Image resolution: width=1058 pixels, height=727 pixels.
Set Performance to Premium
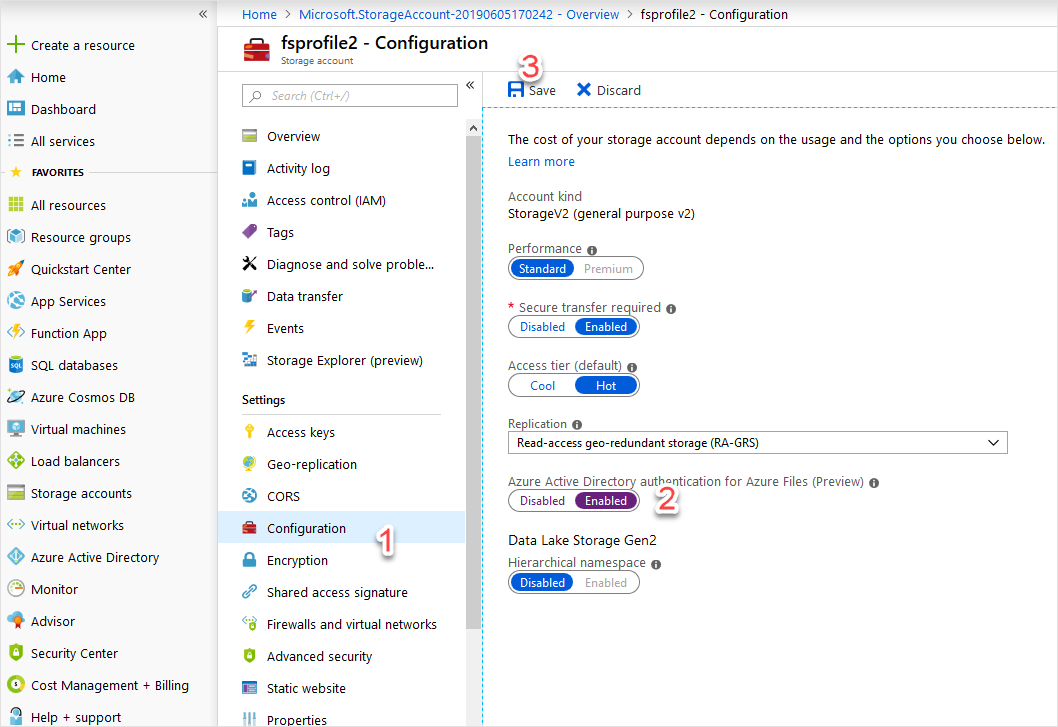[610, 268]
